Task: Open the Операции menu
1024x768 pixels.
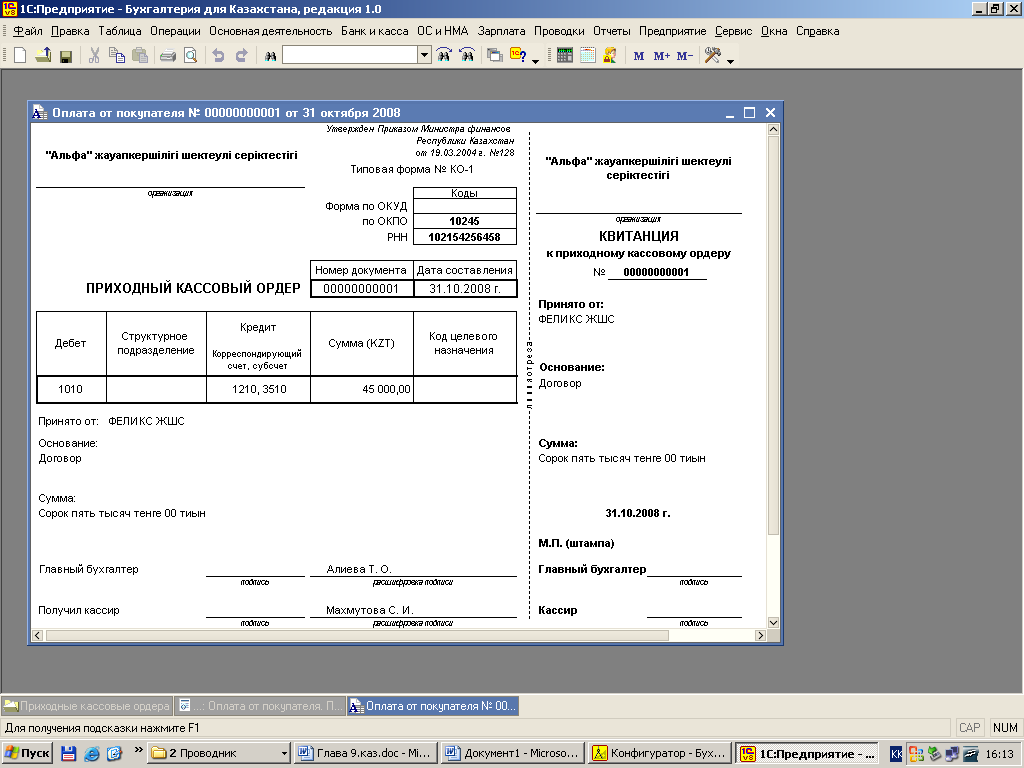Action: click(x=175, y=31)
